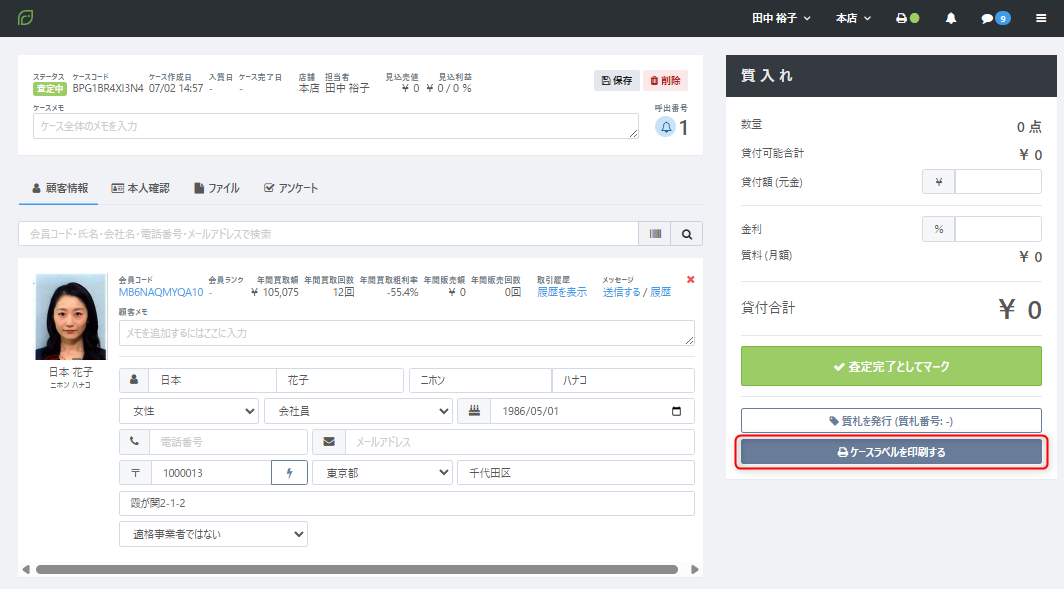Click customer photo of 日本 花子
This screenshot has height=589, width=1064.
pos(71,317)
